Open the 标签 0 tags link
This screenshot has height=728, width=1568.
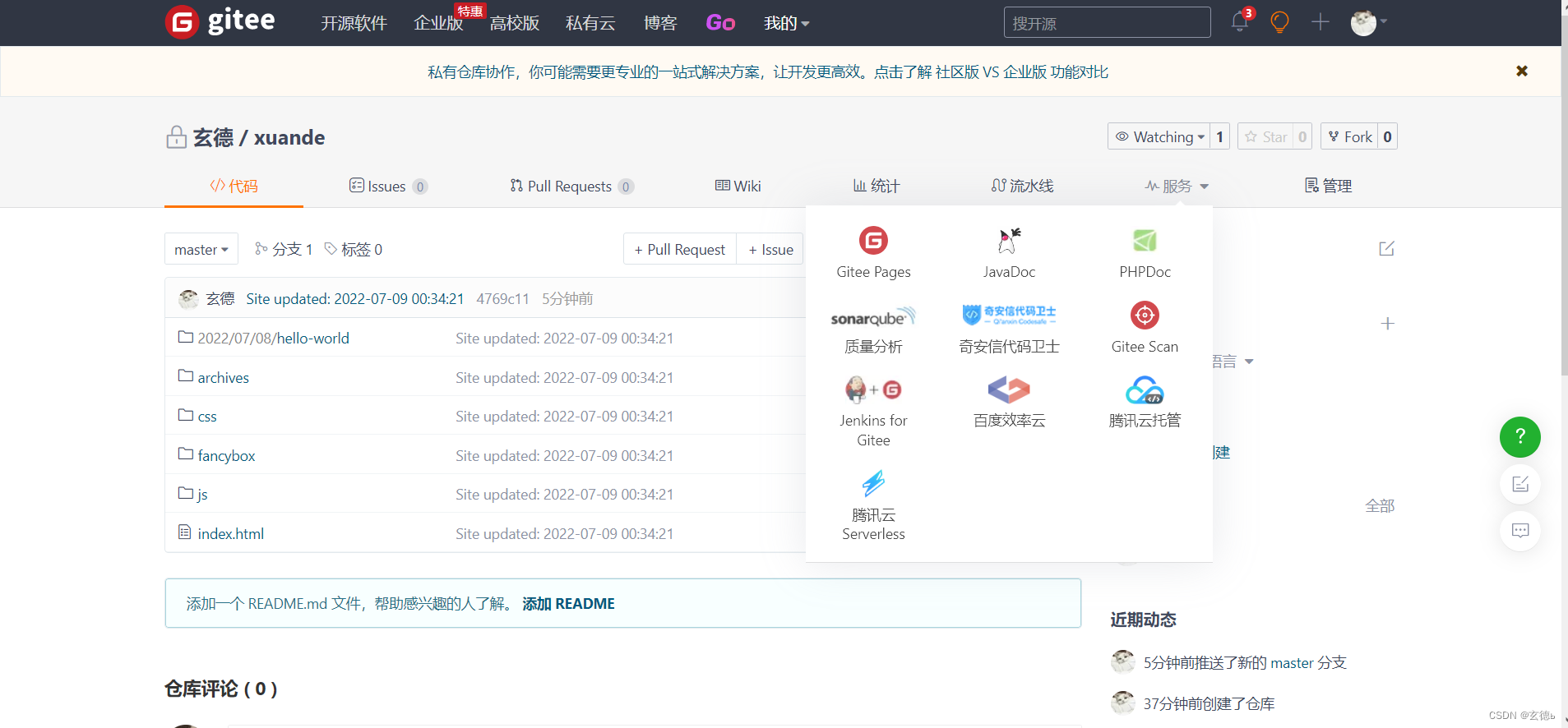pos(353,249)
